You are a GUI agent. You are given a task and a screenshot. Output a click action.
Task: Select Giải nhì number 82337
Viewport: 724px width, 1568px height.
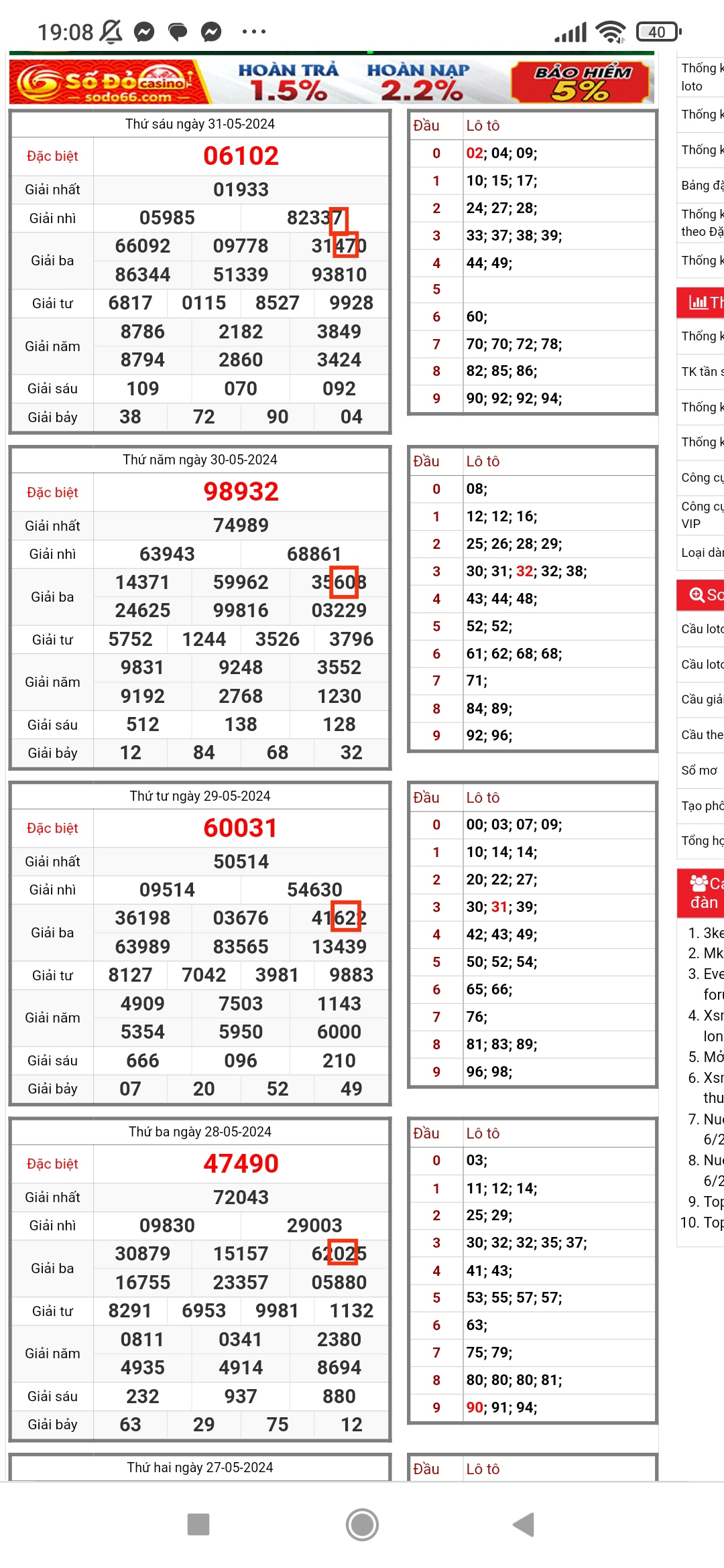315,218
